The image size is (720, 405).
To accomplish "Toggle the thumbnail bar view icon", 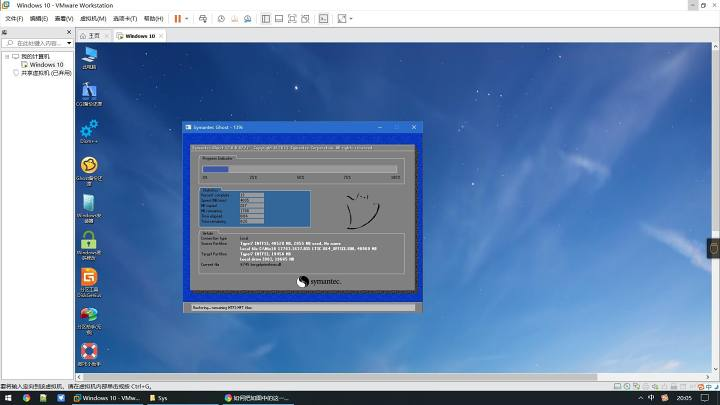I will tap(279, 19).
